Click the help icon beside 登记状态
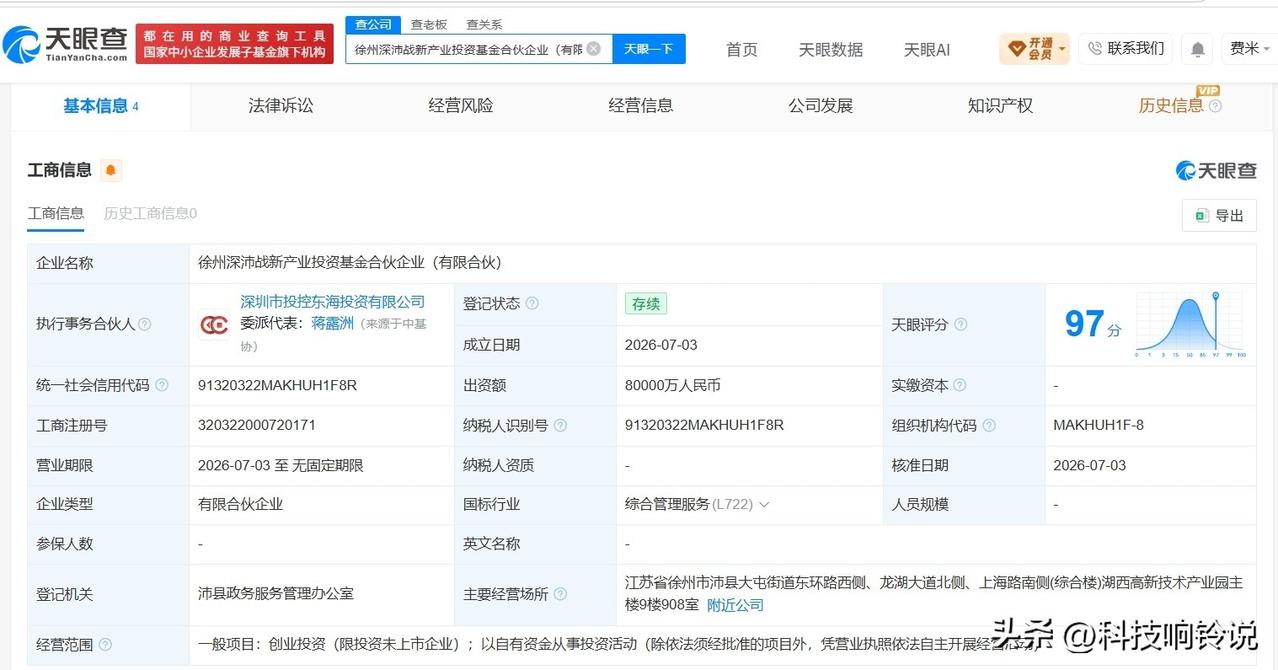 [532, 304]
